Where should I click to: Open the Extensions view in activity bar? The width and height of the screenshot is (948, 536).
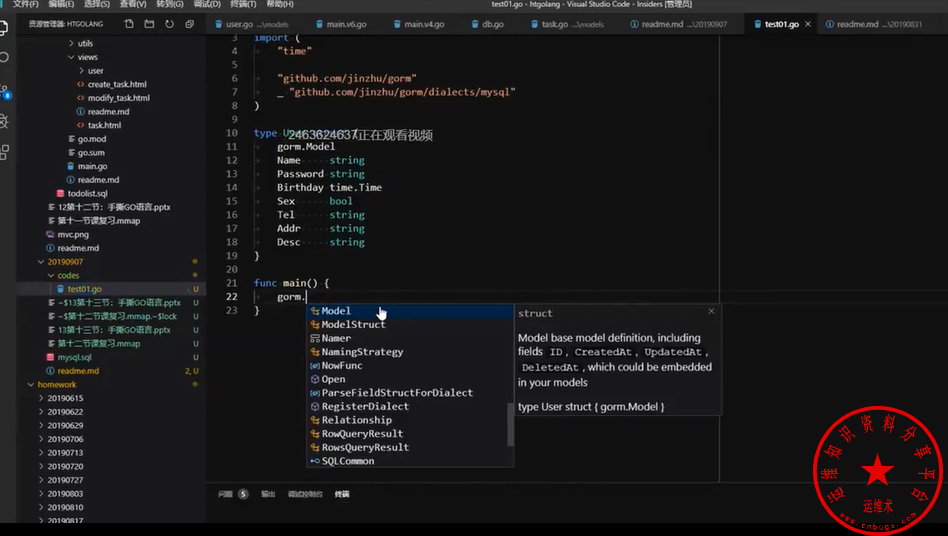[x=4, y=152]
